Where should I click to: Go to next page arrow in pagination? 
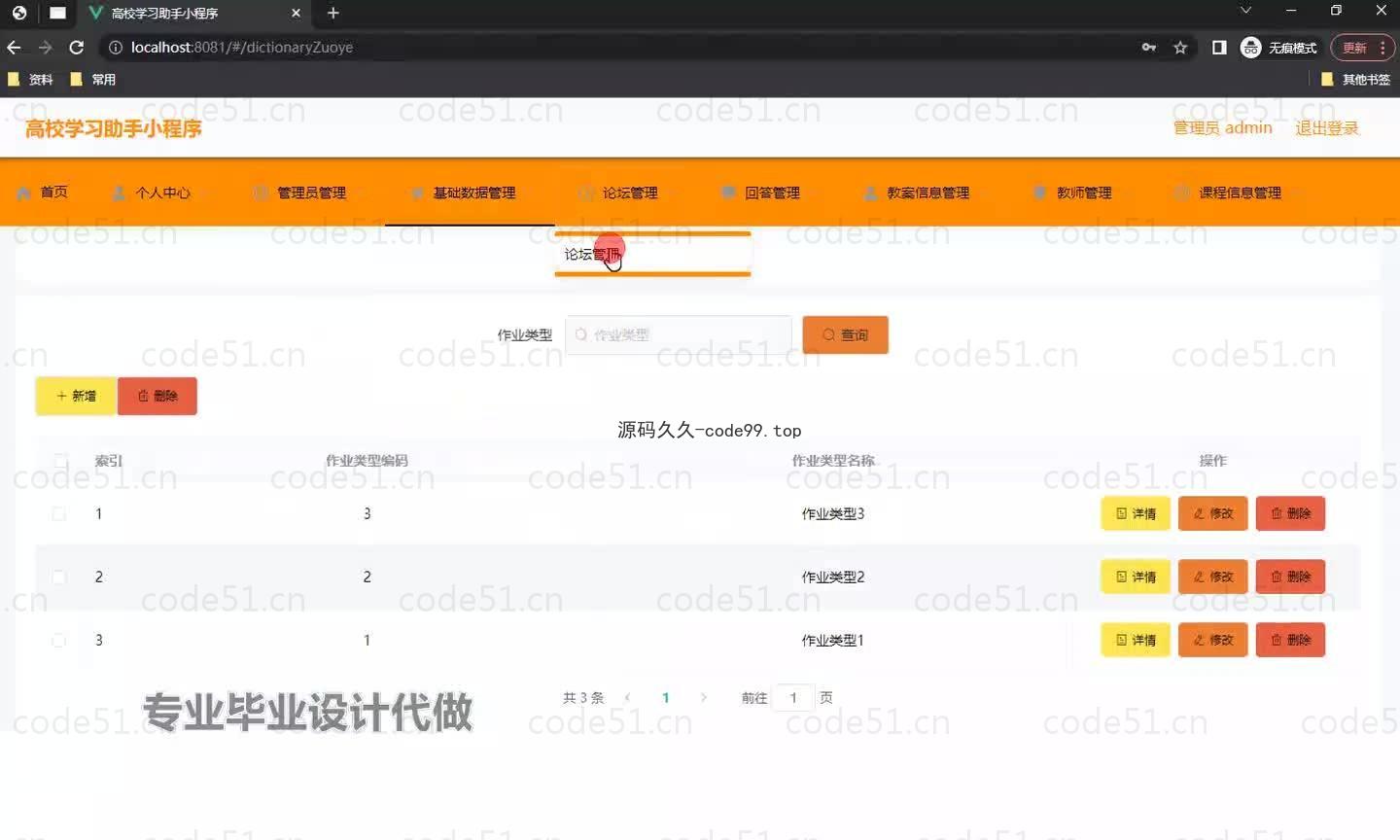(x=704, y=697)
